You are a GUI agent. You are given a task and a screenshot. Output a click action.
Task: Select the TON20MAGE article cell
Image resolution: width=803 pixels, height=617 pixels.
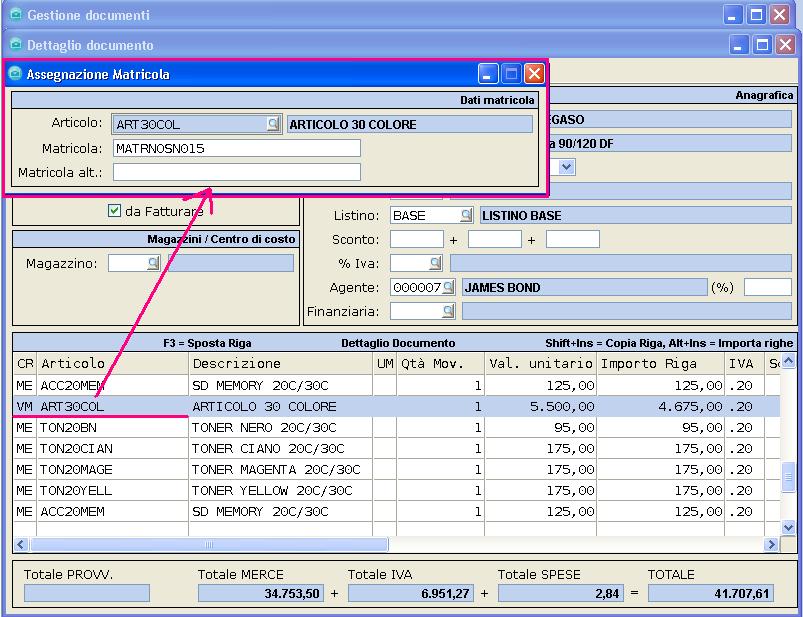tap(113, 469)
